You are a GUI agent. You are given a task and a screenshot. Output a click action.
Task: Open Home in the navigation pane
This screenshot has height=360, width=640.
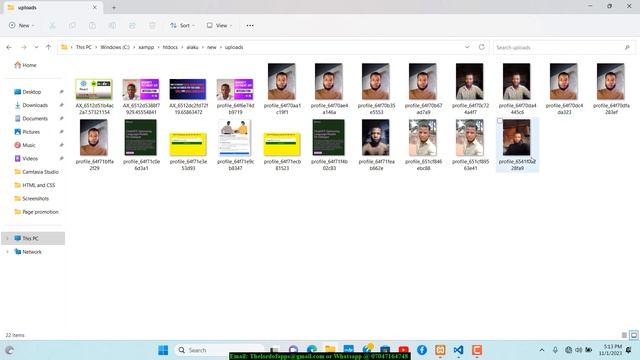[x=25, y=65]
